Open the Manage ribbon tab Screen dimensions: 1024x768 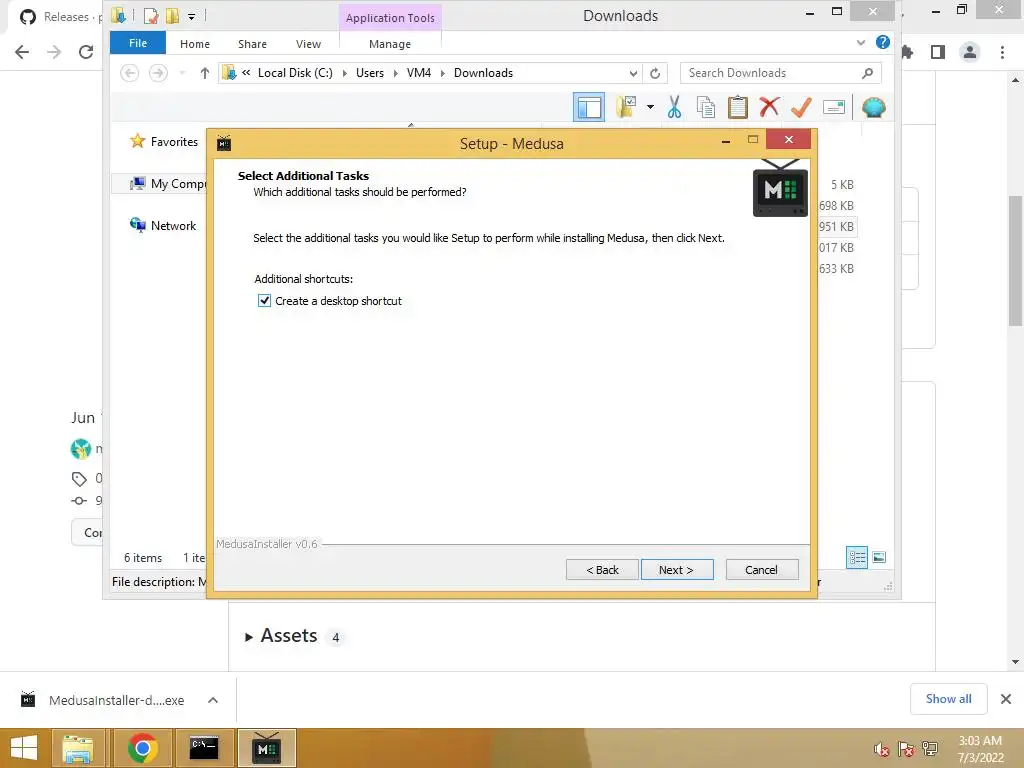point(390,44)
